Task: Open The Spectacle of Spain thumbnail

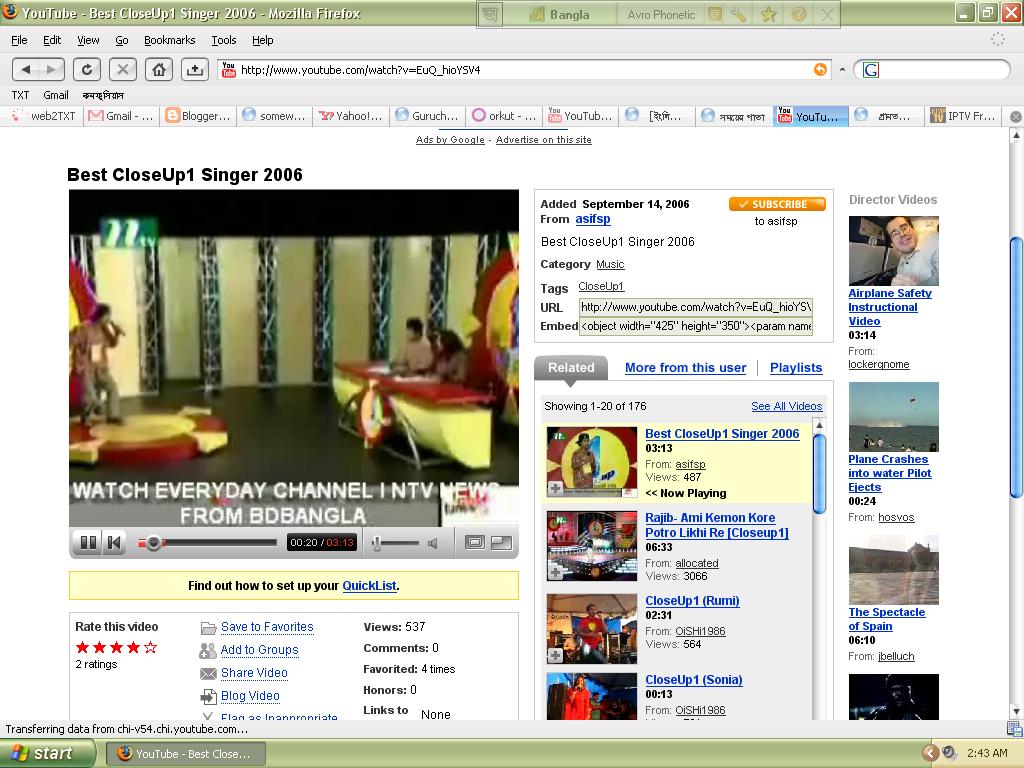Action: click(893, 569)
